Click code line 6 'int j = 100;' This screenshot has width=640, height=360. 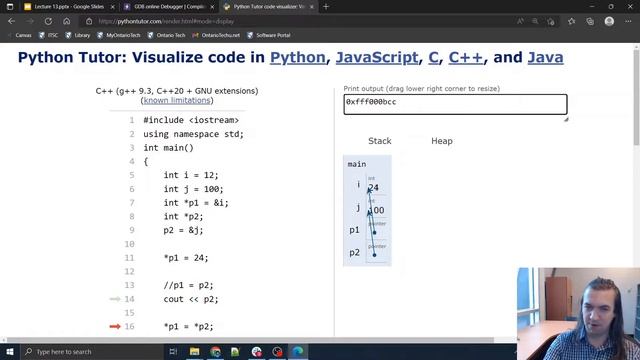[x=193, y=189]
